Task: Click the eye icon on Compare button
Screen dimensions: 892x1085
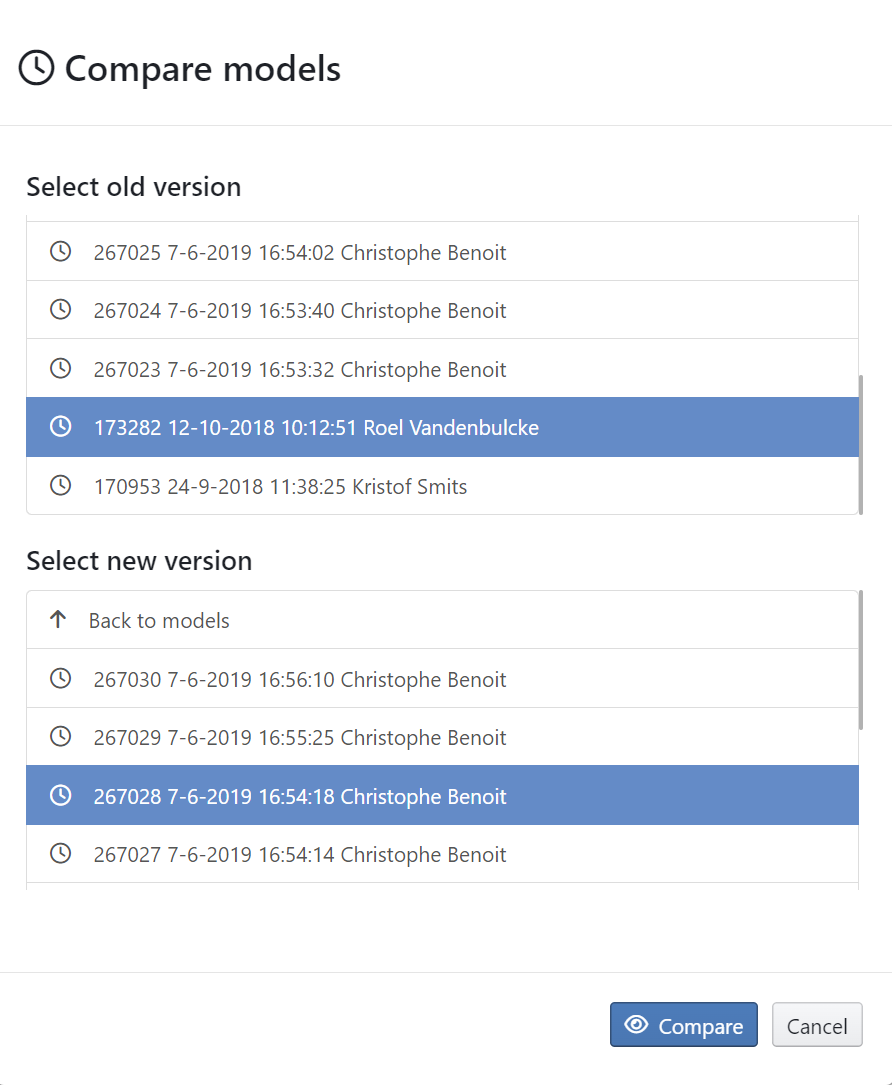Action: tap(636, 1025)
